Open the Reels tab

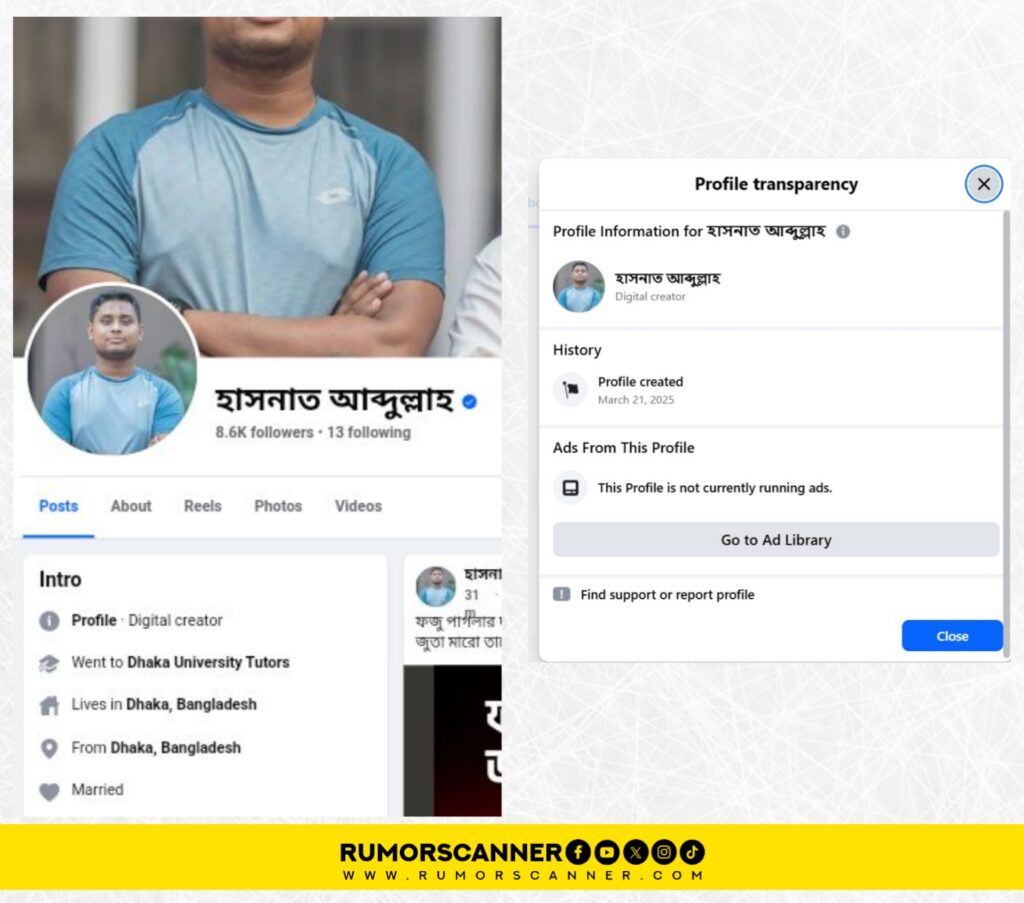coord(202,506)
